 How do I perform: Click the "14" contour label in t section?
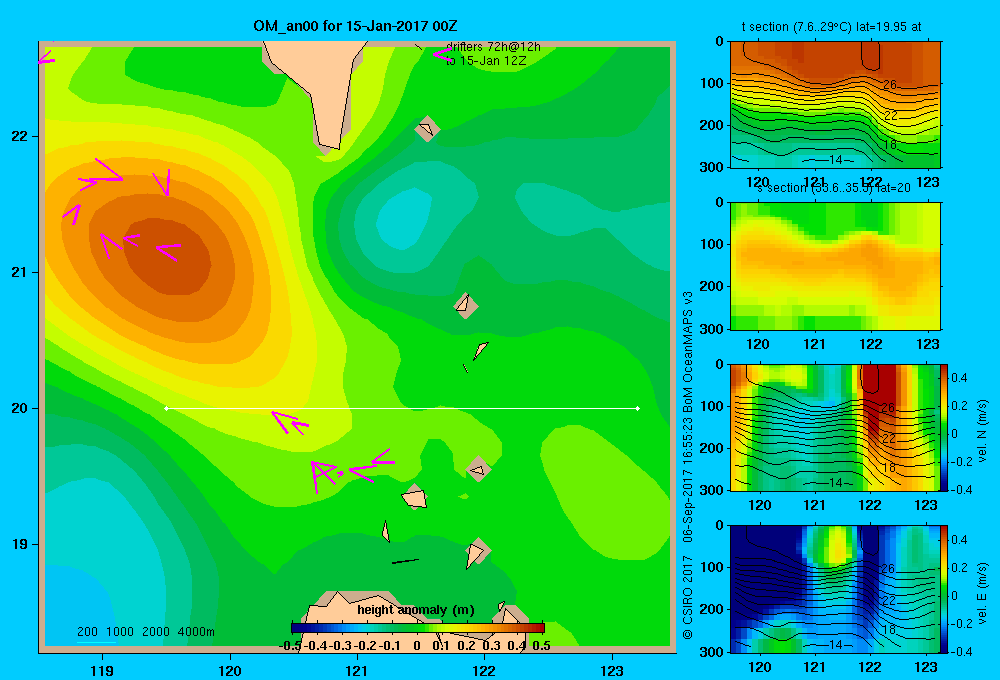click(835, 159)
